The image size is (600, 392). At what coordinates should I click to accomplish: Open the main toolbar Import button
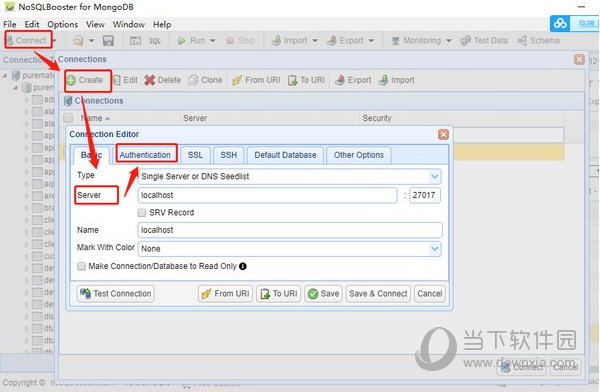coord(289,40)
